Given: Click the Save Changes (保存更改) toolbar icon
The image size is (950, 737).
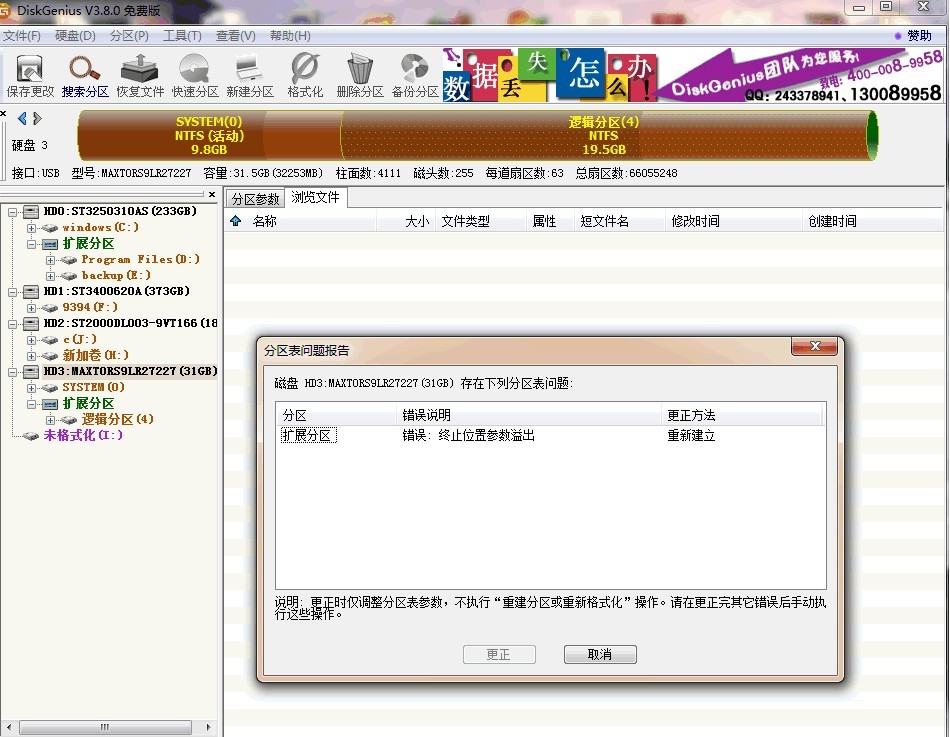Looking at the screenshot, I should coord(30,76).
